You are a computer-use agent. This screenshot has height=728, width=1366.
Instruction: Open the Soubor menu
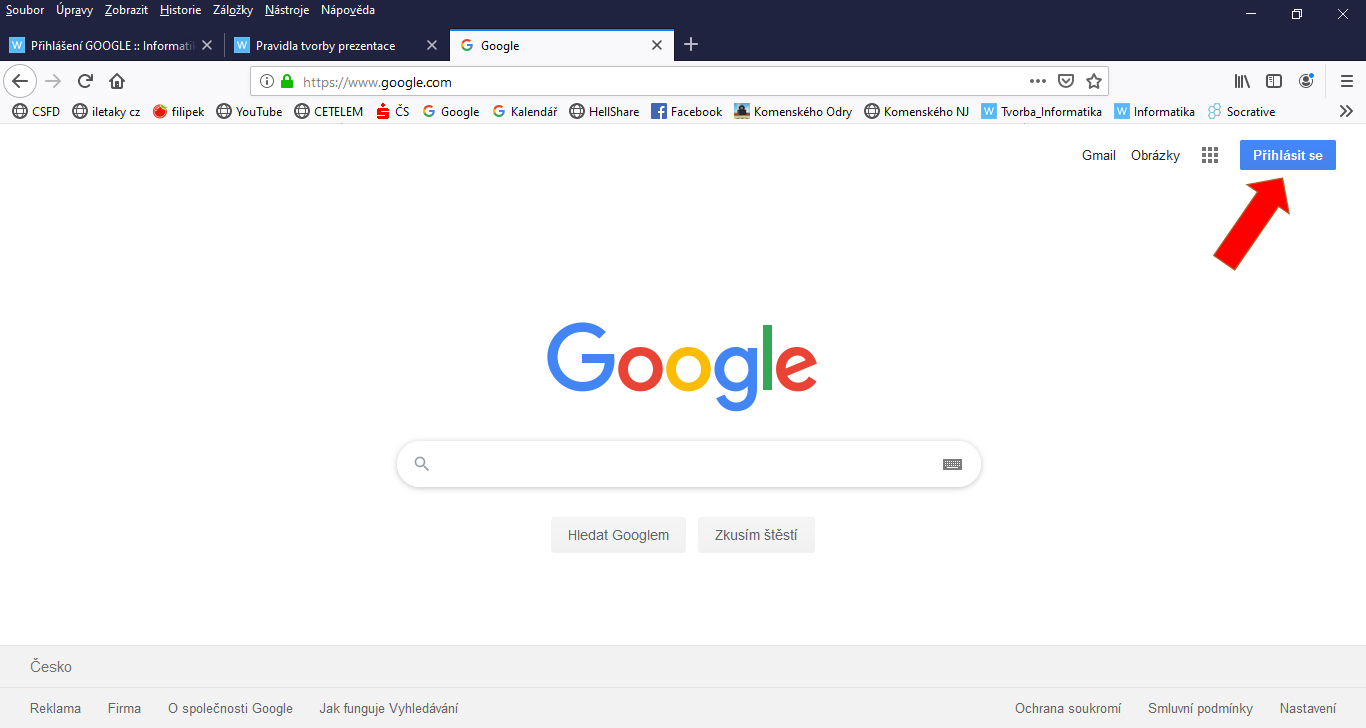(25, 10)
